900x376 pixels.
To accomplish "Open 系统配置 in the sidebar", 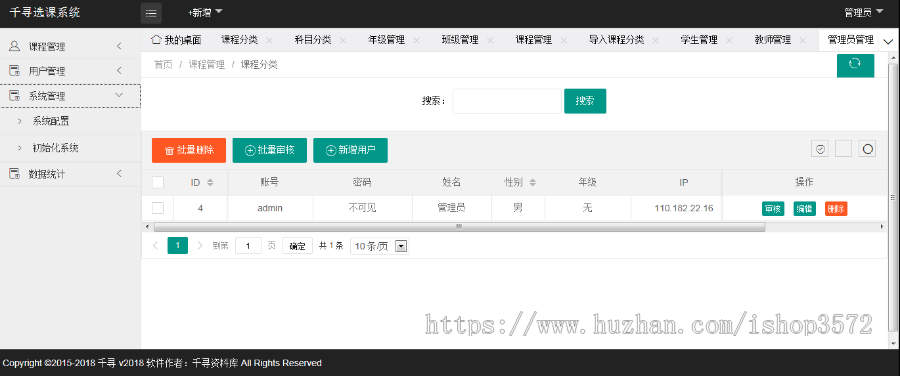I will coord(51,121).
